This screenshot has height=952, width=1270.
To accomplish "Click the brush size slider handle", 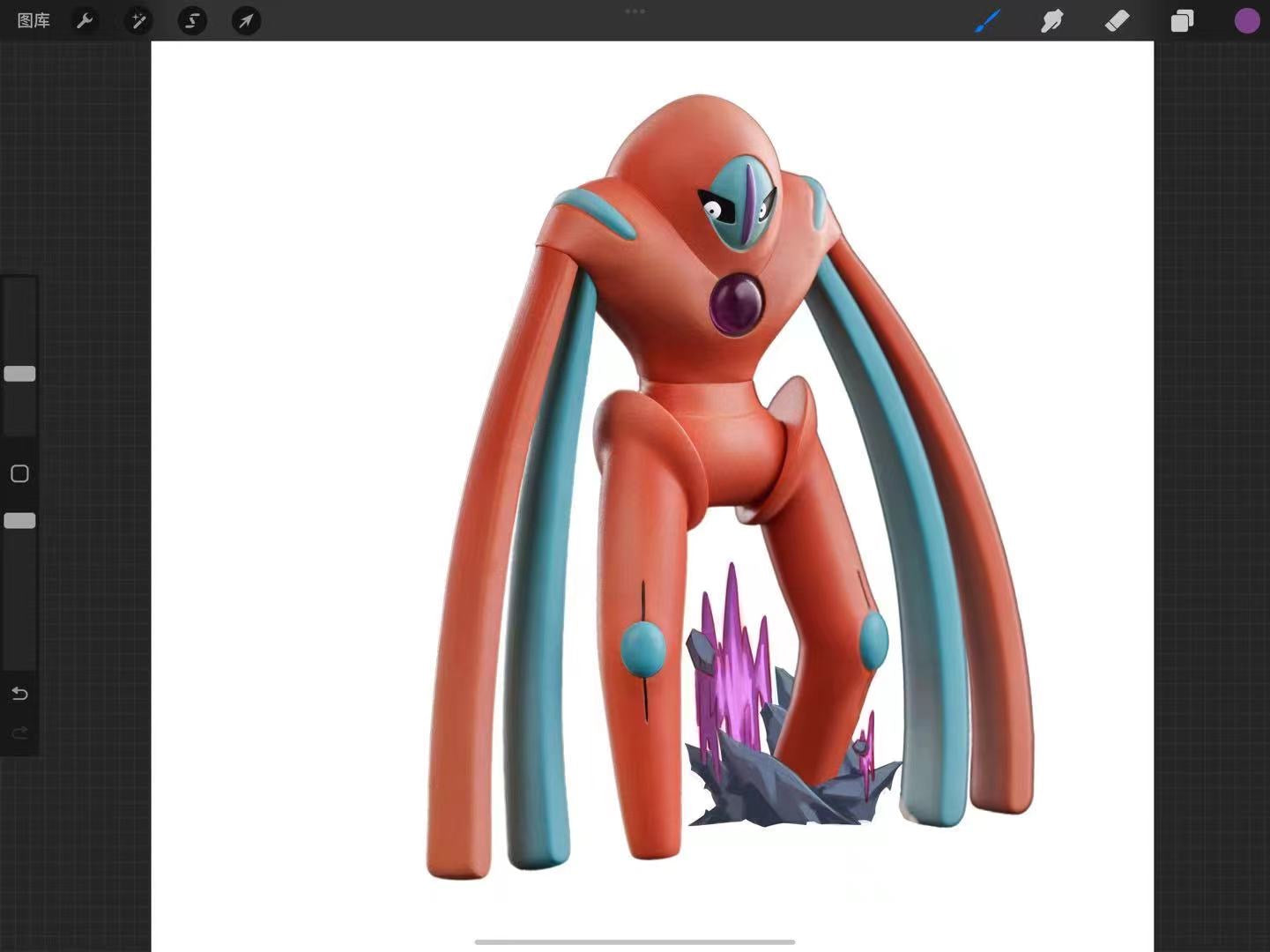I will 19,374.
